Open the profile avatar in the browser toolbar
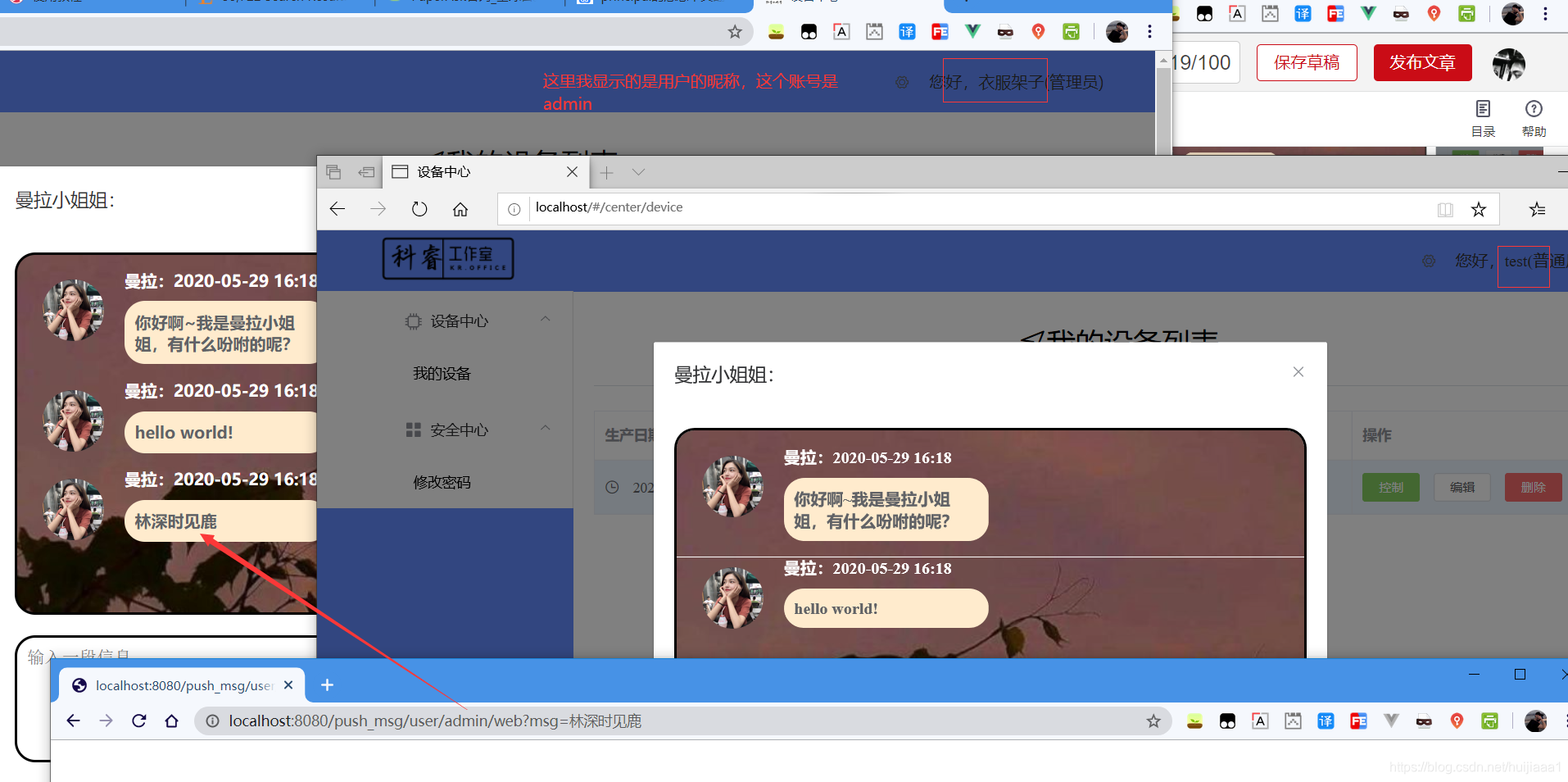 [1117, 31]
